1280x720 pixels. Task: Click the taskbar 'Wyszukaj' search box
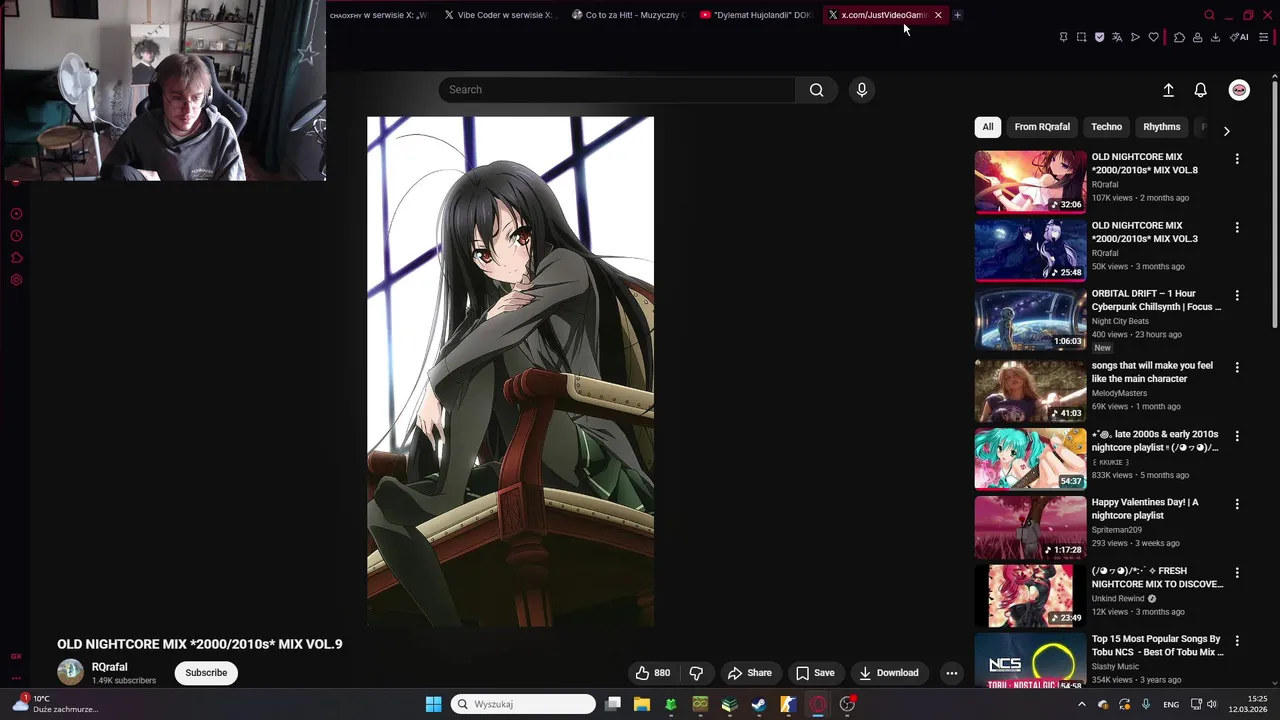(x=523, y=704)
